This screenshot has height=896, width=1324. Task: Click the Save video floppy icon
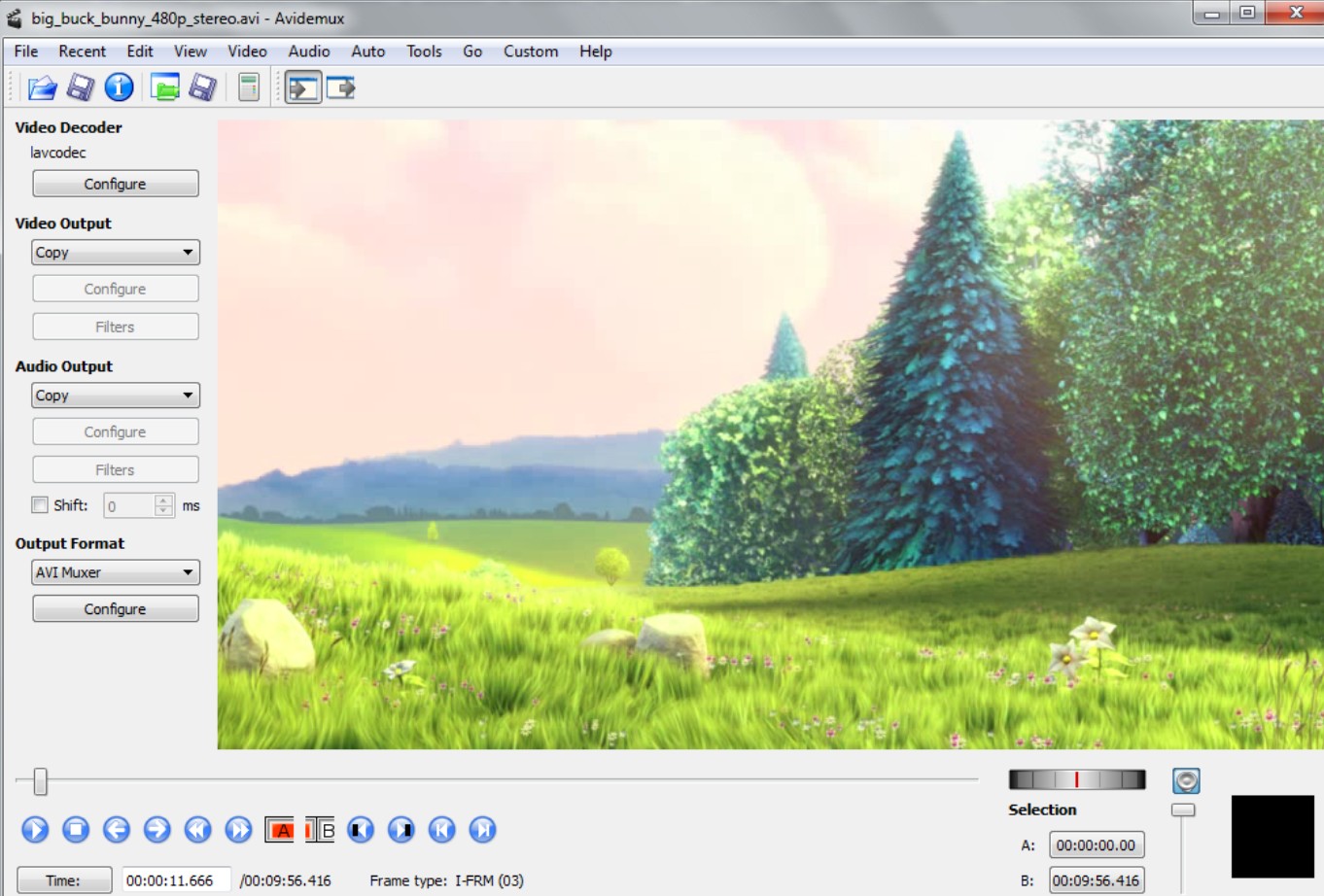click(x=80, y=88)
